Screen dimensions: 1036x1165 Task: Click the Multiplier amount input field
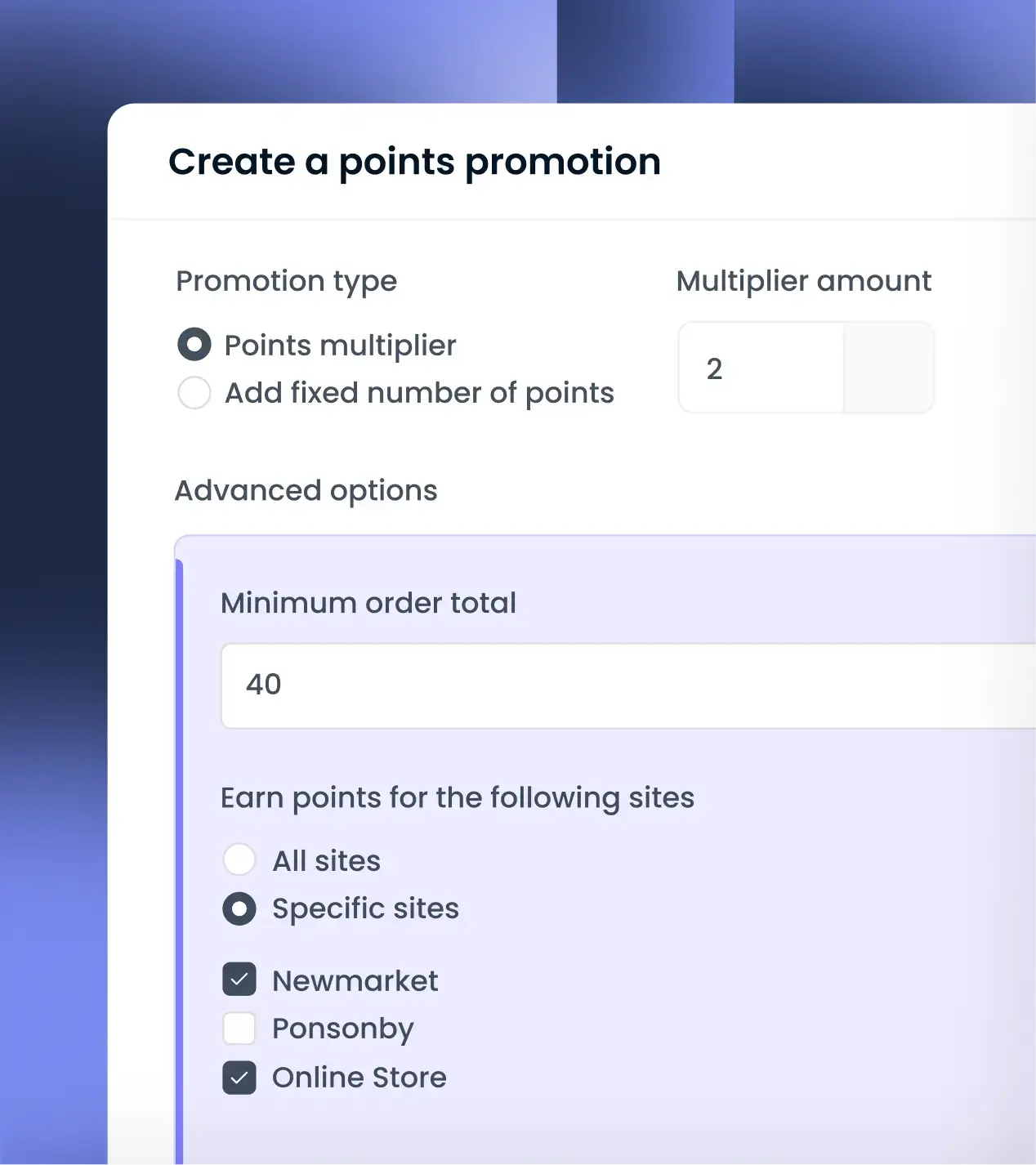pyautogui.click(x=760, y=368)
